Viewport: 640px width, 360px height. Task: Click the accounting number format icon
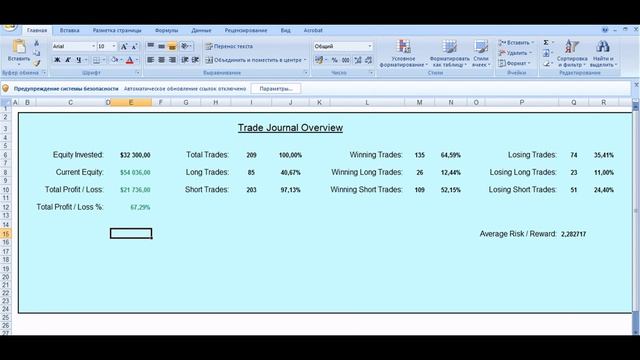tap(318, 60)
